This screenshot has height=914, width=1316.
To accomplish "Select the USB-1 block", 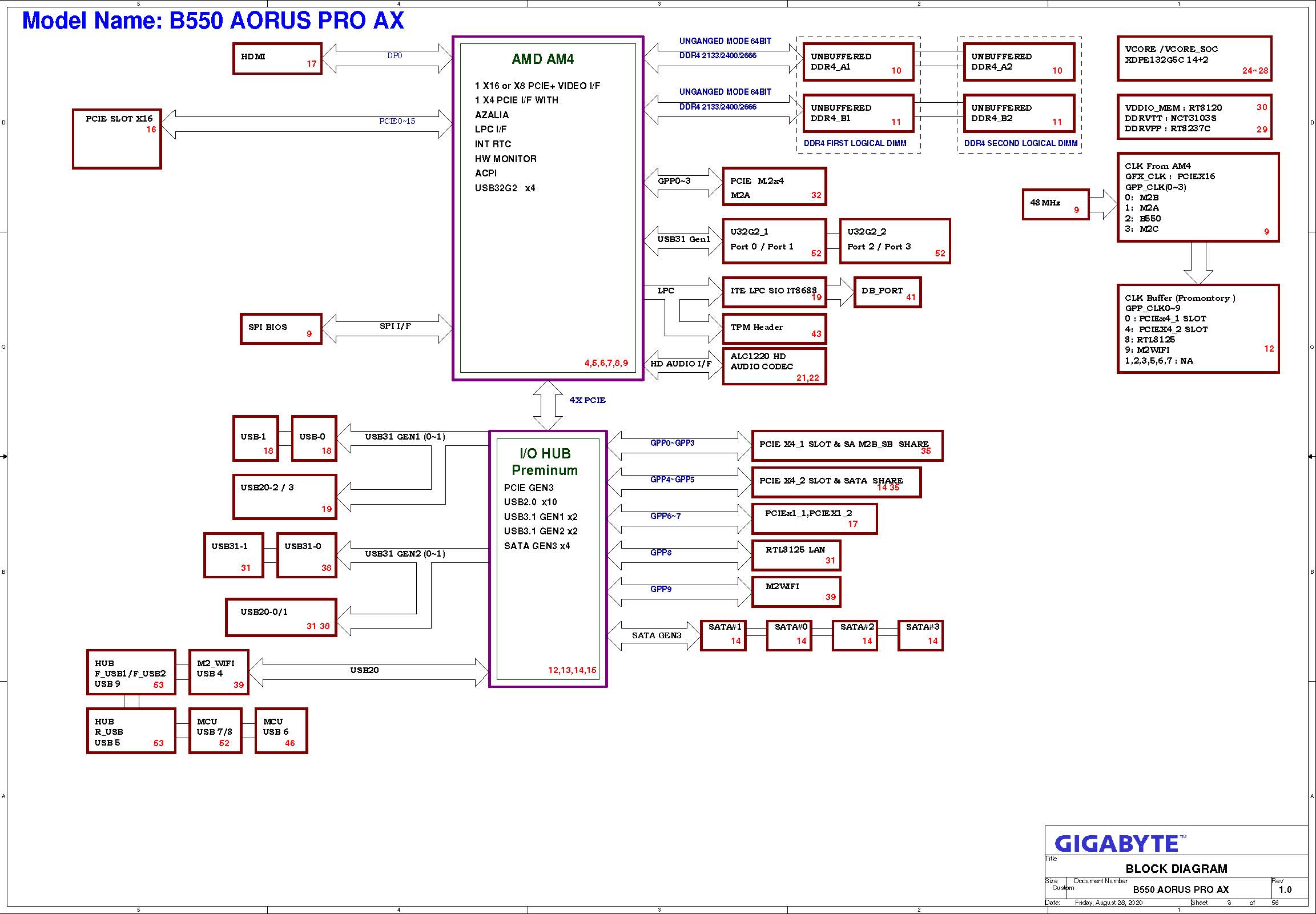I will coord(256,438).
